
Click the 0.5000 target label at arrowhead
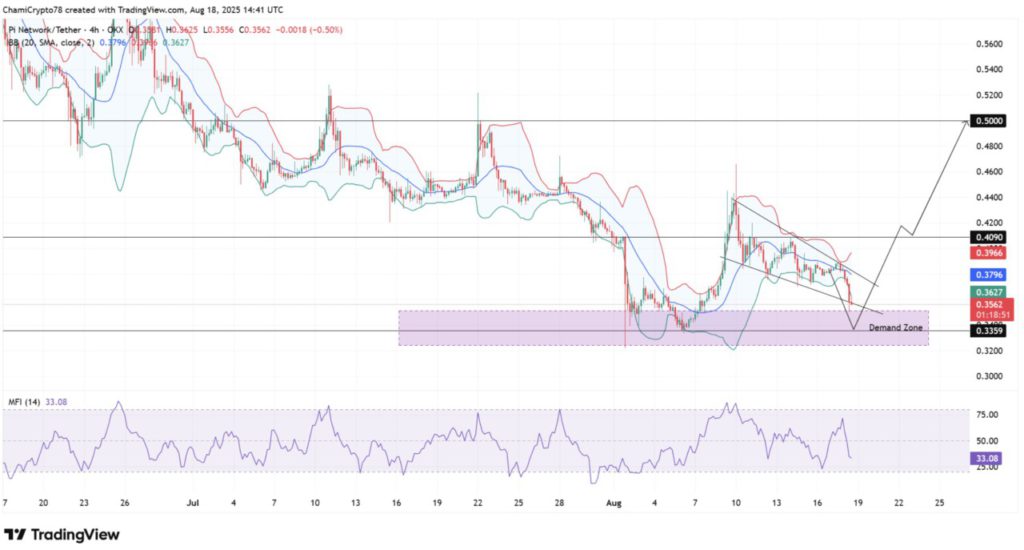[x=989, y=121]
